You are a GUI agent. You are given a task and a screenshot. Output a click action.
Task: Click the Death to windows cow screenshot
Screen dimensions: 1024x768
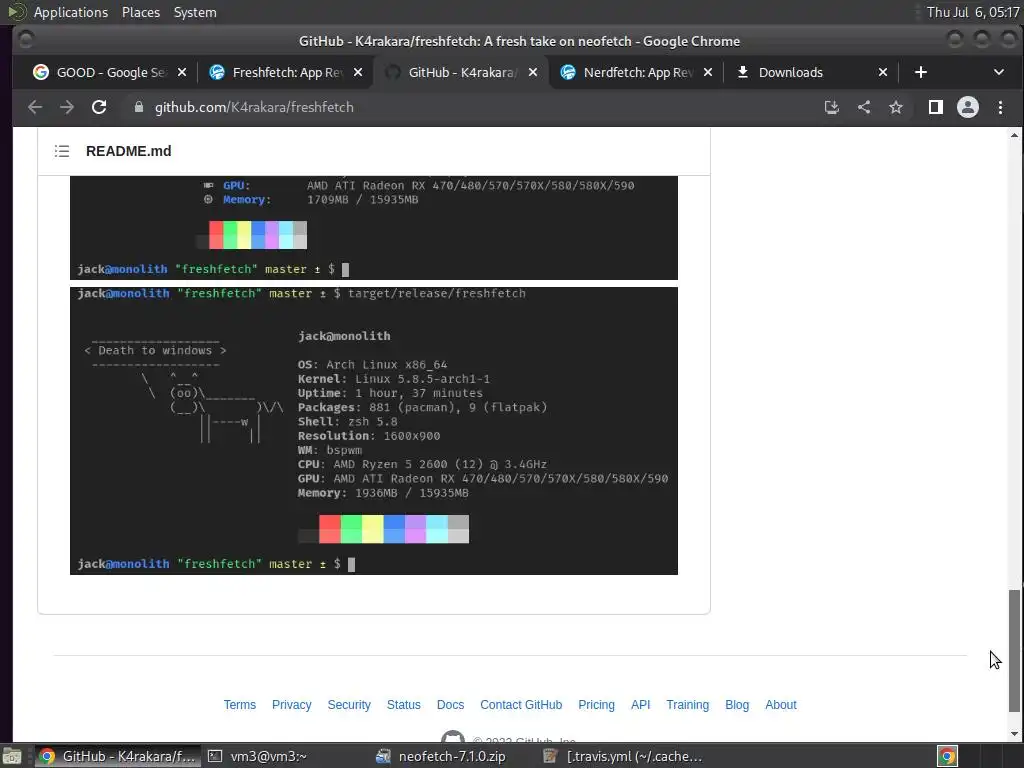click(x=374, y=431)
